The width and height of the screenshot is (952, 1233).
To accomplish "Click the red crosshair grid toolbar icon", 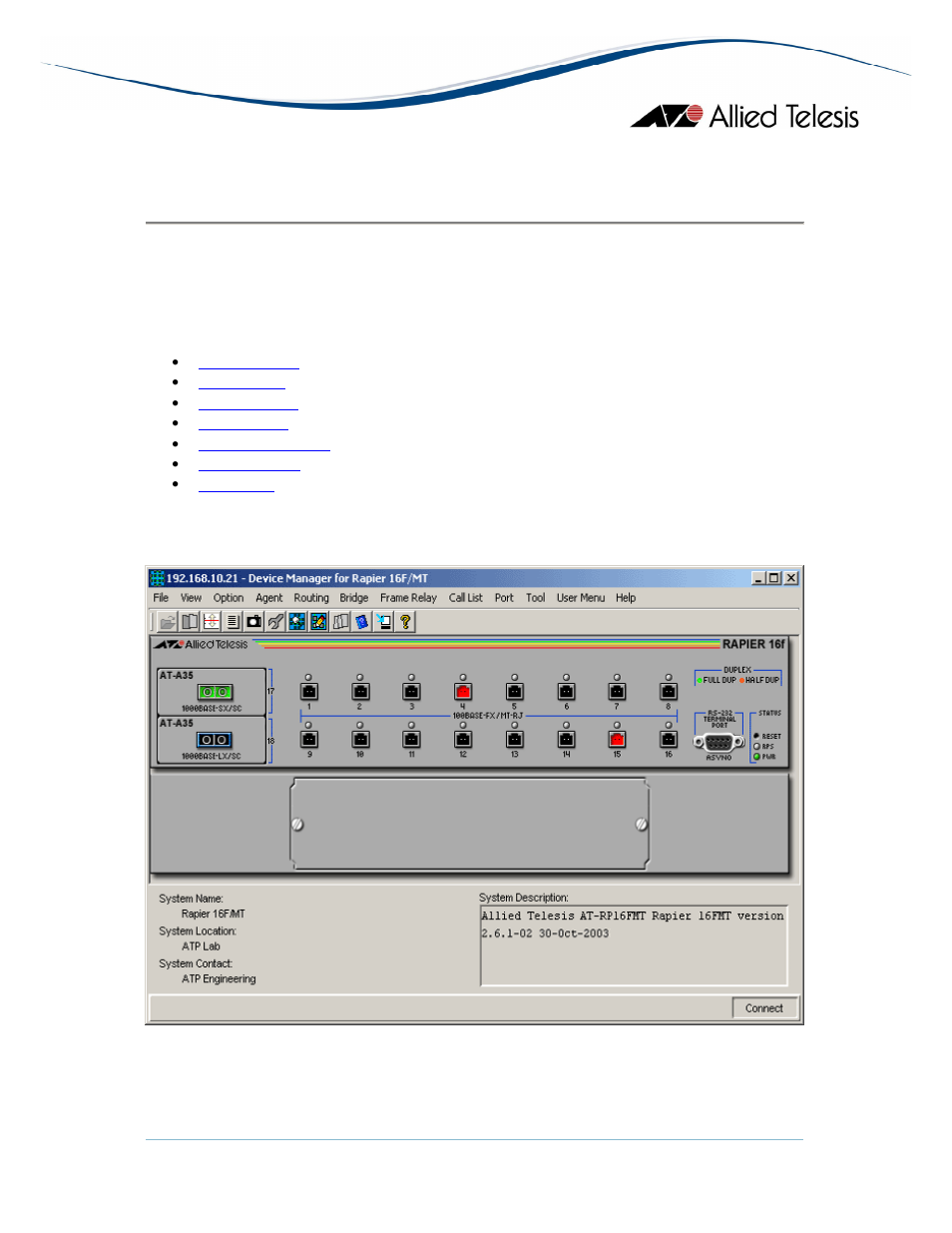I will 212,622.
